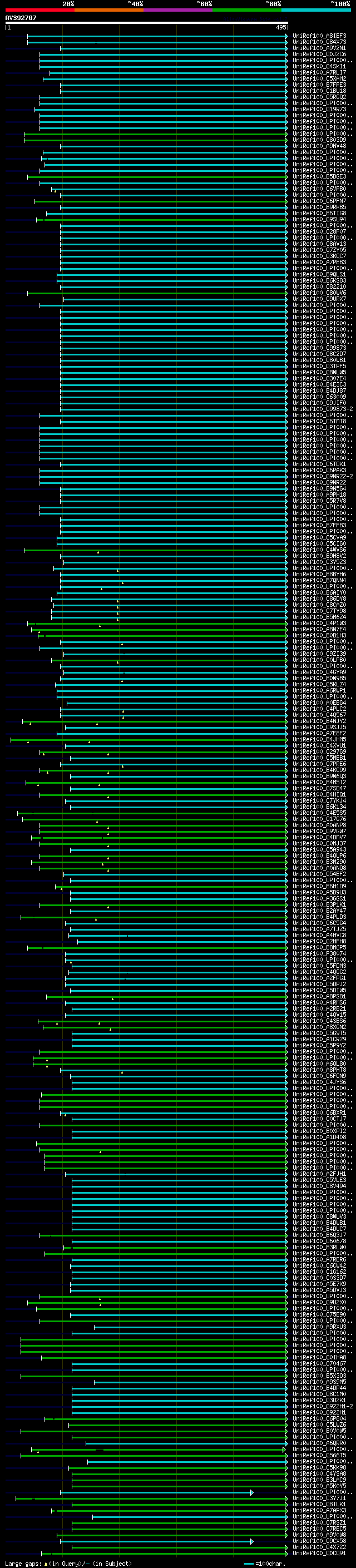Click label UniRef100_Q7RSZ1

(319, 1523)
